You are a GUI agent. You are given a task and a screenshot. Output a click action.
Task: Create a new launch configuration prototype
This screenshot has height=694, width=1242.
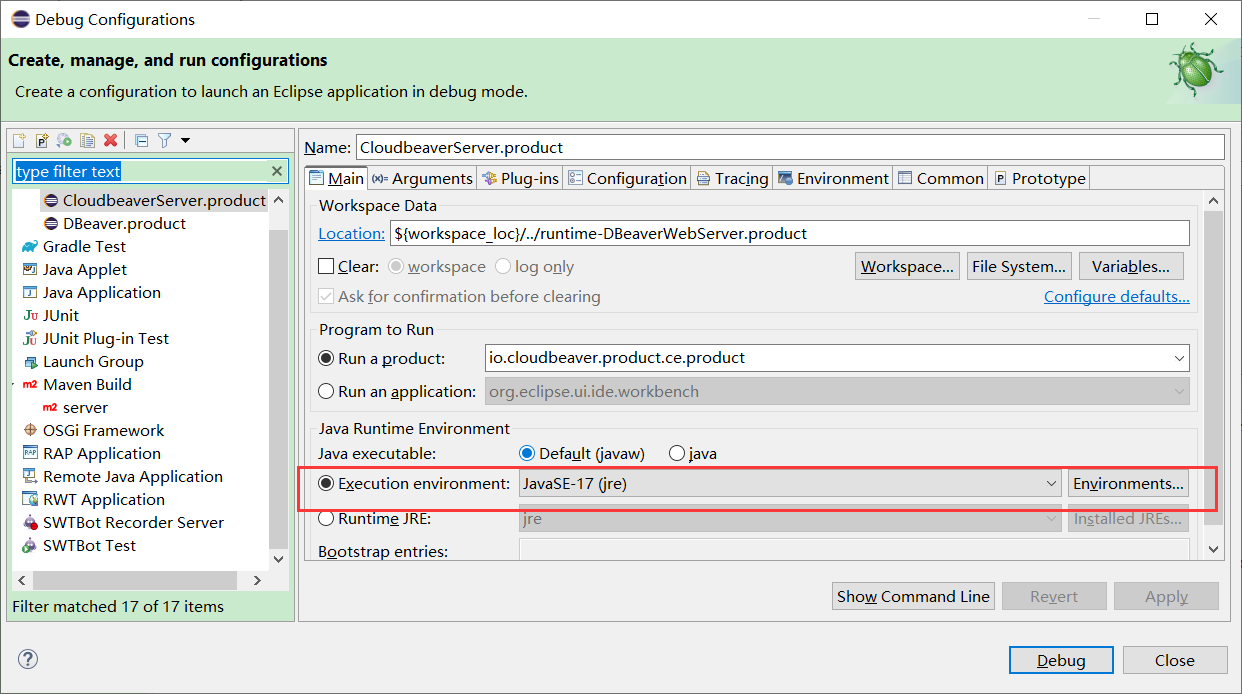[x=41, y=140]
